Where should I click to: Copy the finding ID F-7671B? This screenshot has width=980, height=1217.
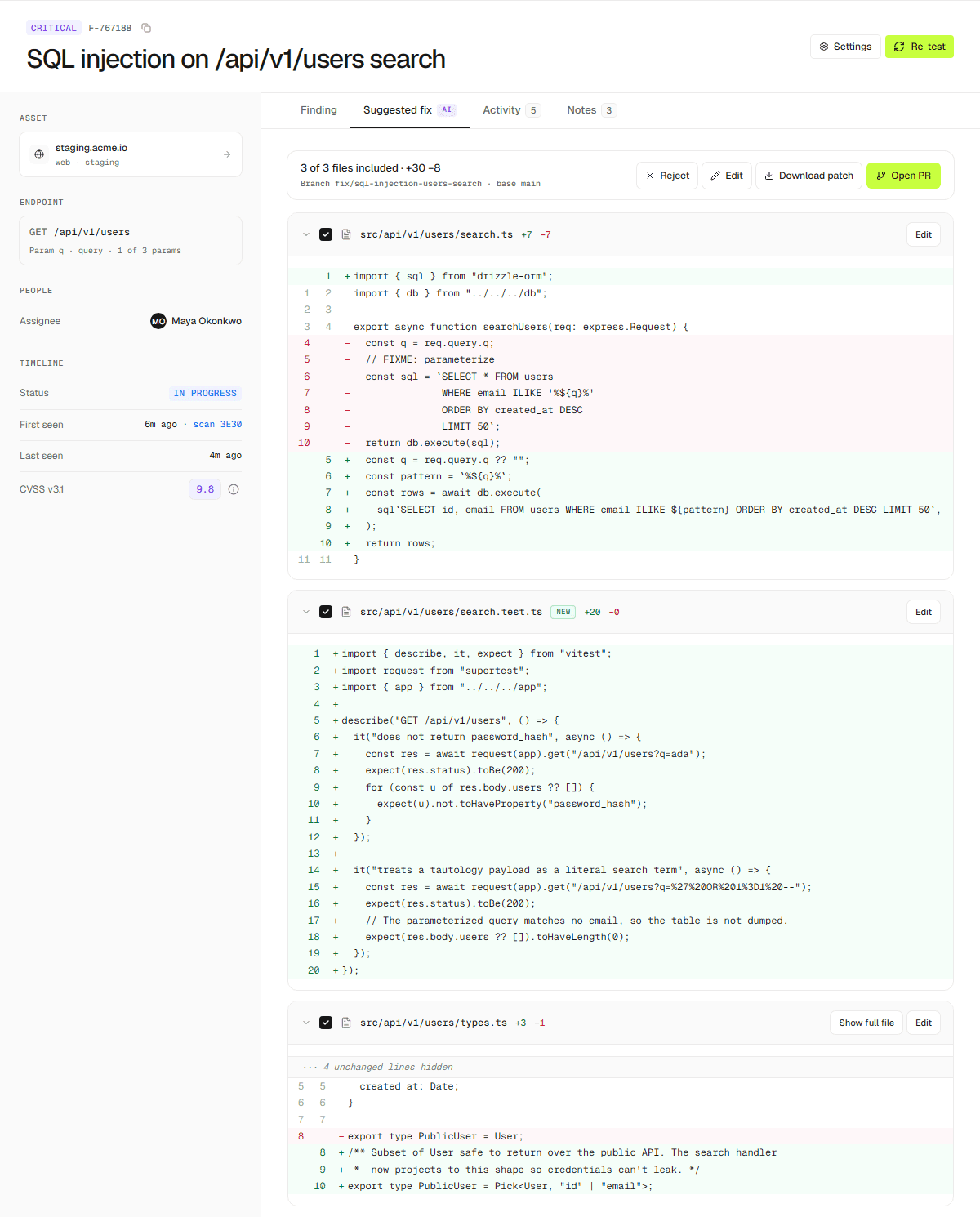coord(146,28)
